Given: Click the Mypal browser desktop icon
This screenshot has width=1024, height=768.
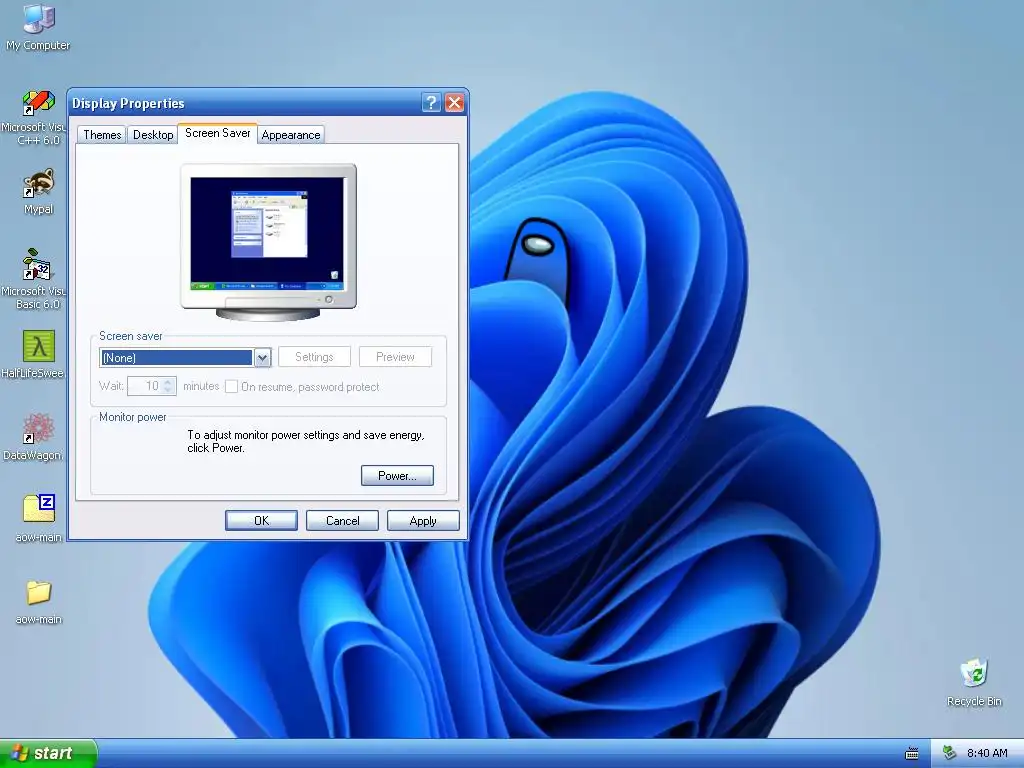Looking at the screenshot, I should point(39,191).
